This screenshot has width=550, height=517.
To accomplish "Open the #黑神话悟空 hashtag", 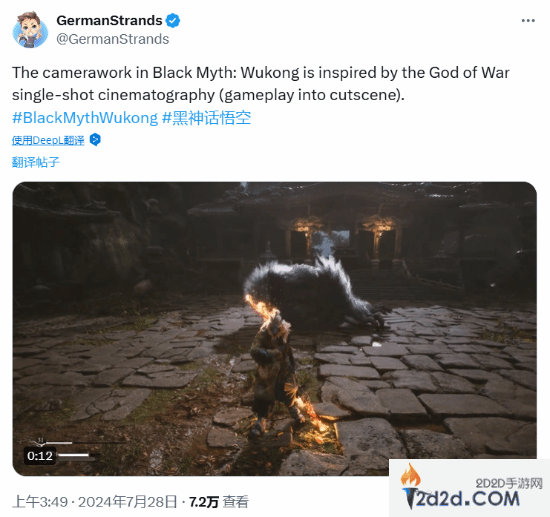I will (x=206, y=118).
